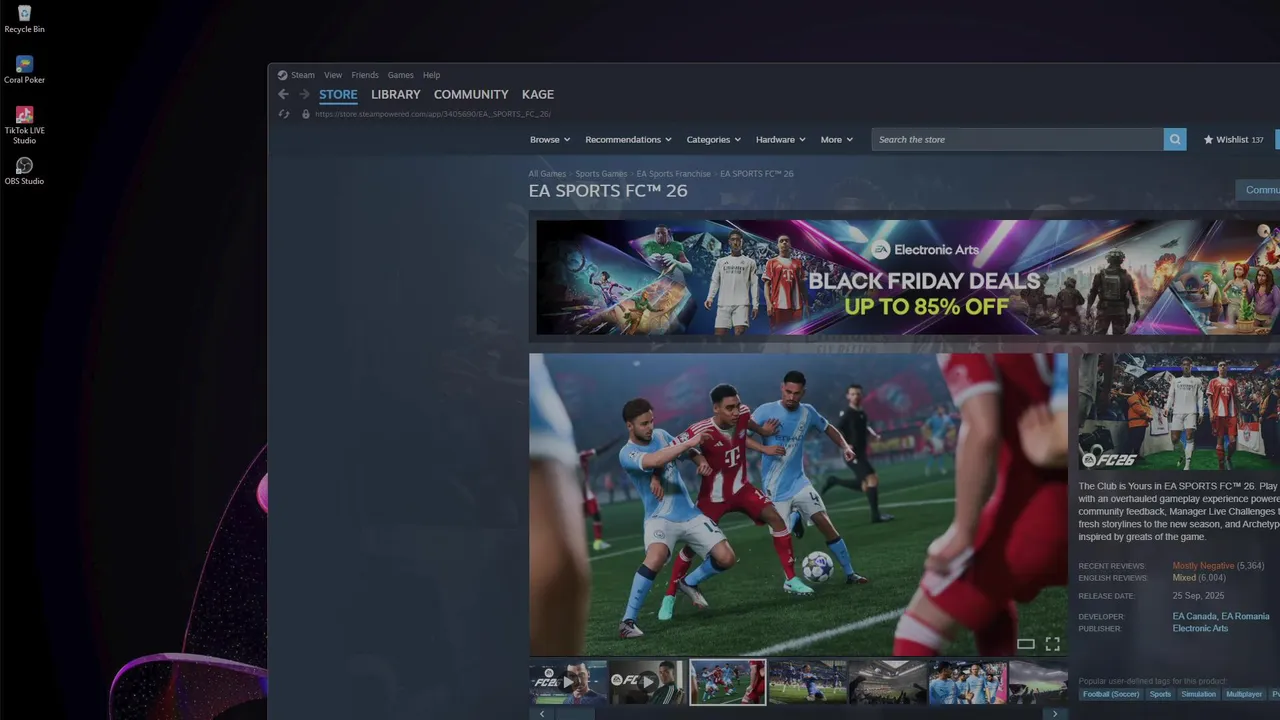
Task: Open the Help menu
Action: coord(431,75)
